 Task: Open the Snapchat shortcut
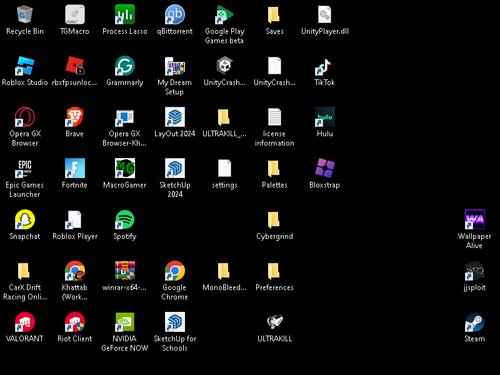tap(25, 220)
